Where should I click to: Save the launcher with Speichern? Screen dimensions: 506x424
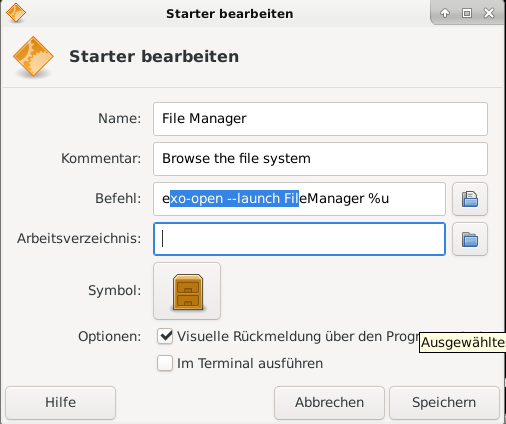444,403
